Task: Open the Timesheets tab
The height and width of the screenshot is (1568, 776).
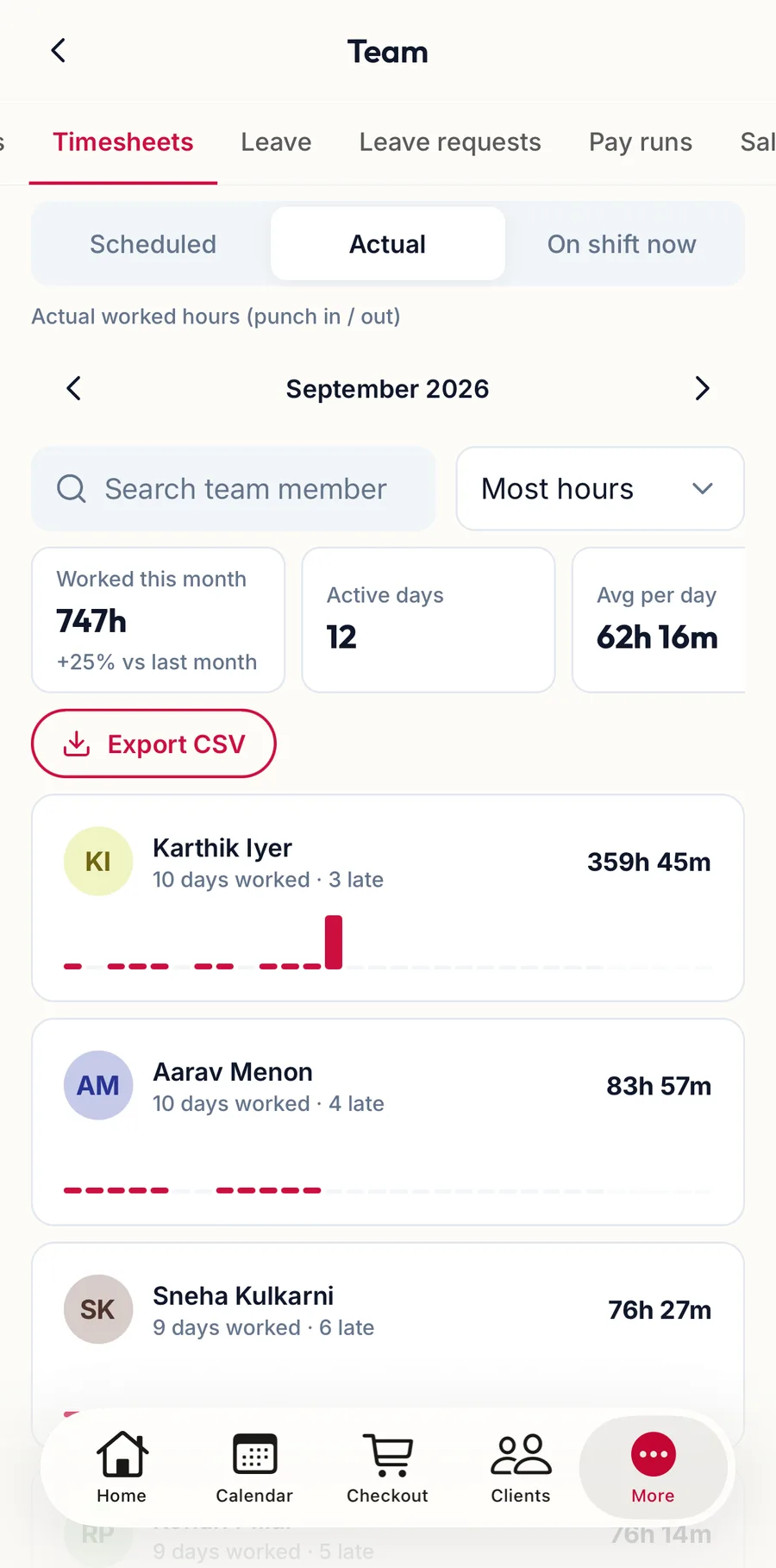Action: 123,142
